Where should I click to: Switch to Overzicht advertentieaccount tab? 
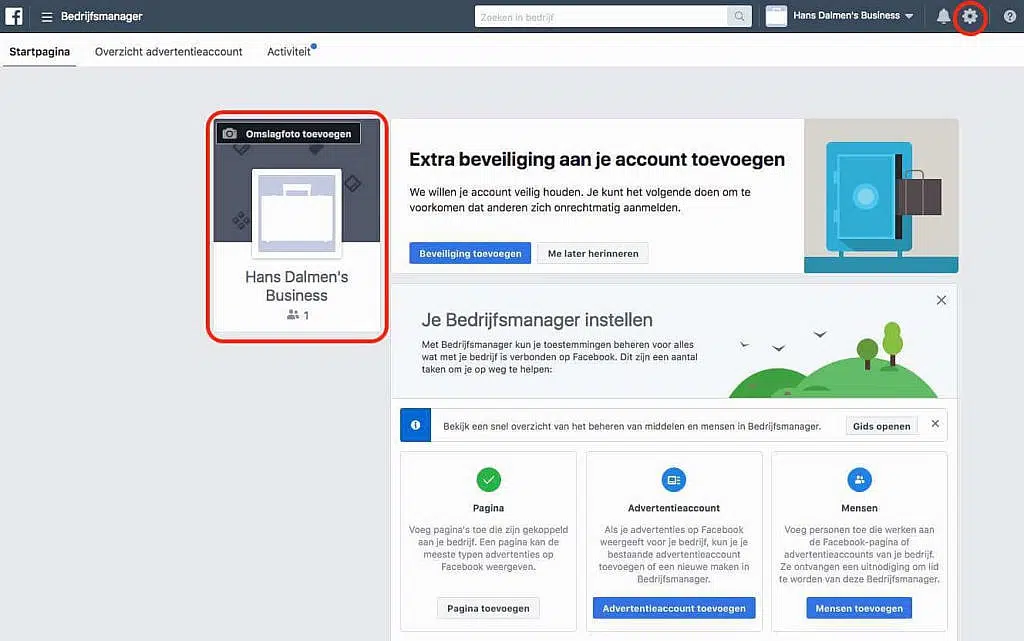pos(168,51)
